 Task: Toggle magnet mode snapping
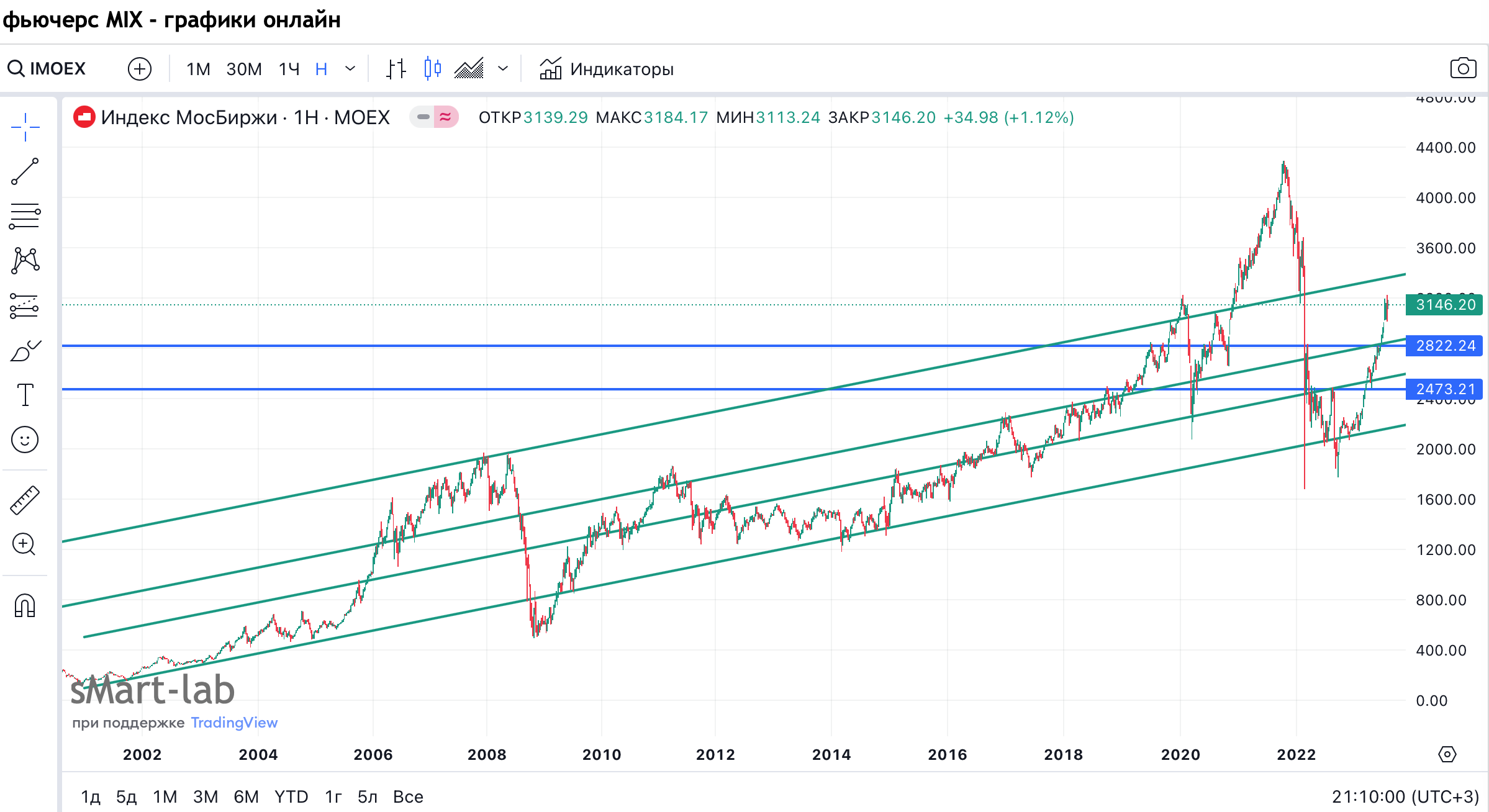[x=25, y=605]
